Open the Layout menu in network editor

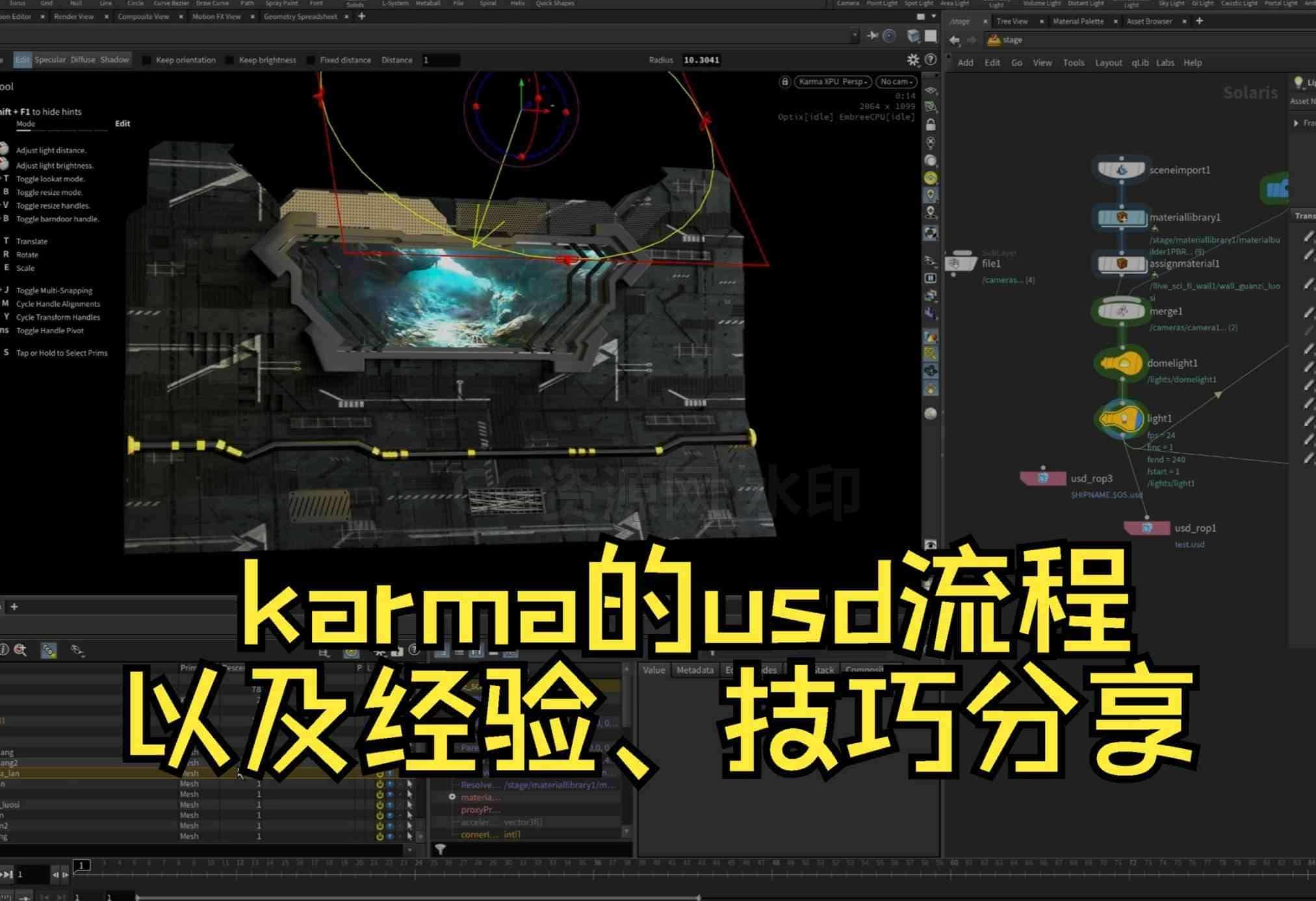pos(1108,63)
